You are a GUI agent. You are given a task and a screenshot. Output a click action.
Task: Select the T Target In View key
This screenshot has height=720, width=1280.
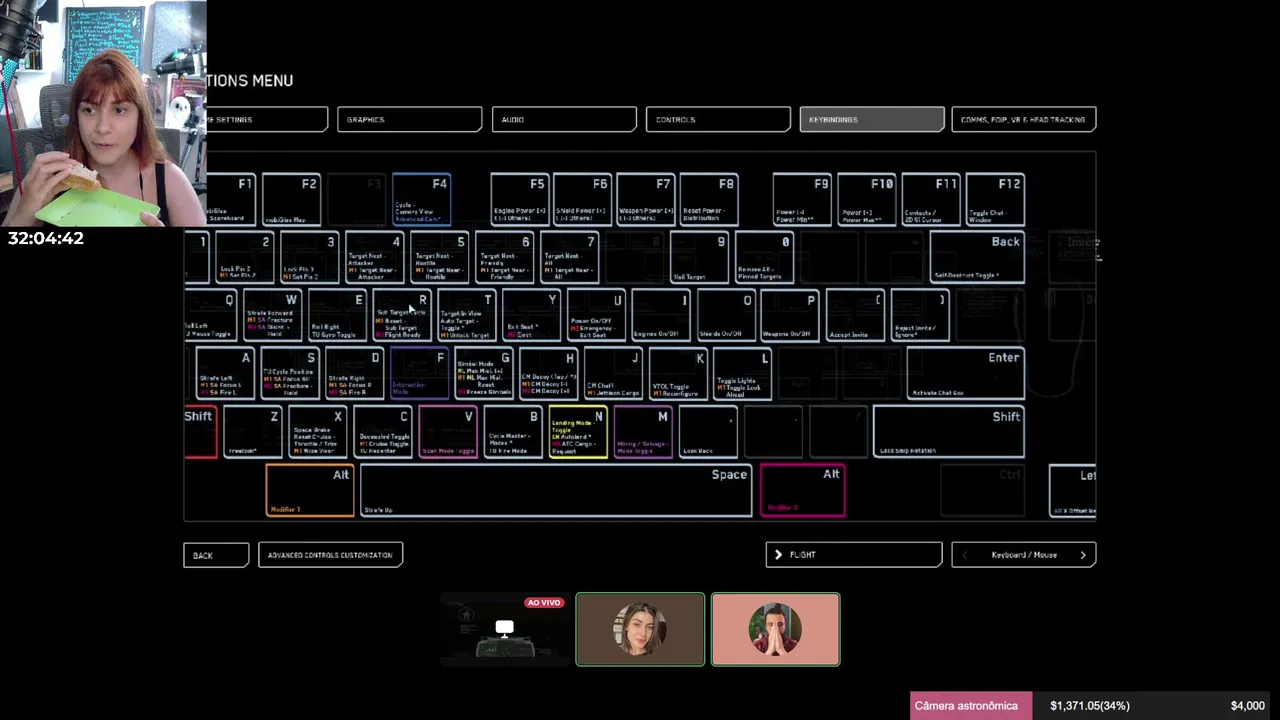coord(467,316)
